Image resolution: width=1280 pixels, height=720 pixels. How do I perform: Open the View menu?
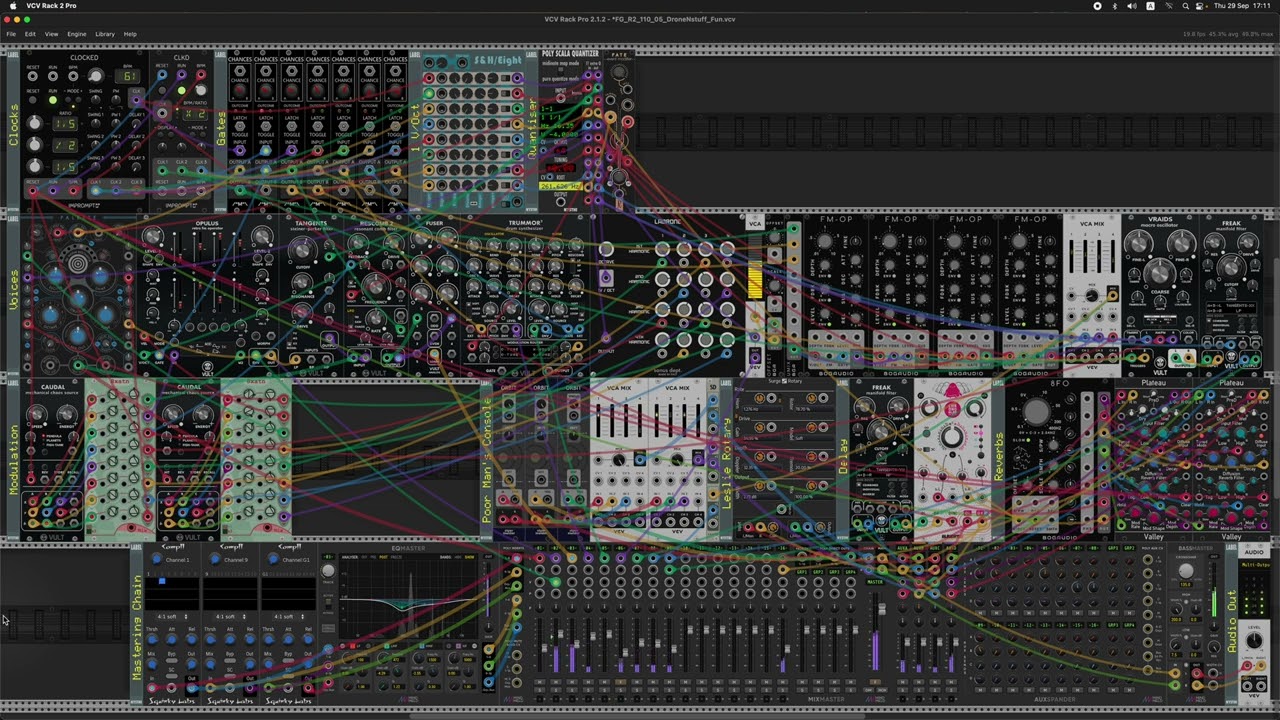[51, 34]
